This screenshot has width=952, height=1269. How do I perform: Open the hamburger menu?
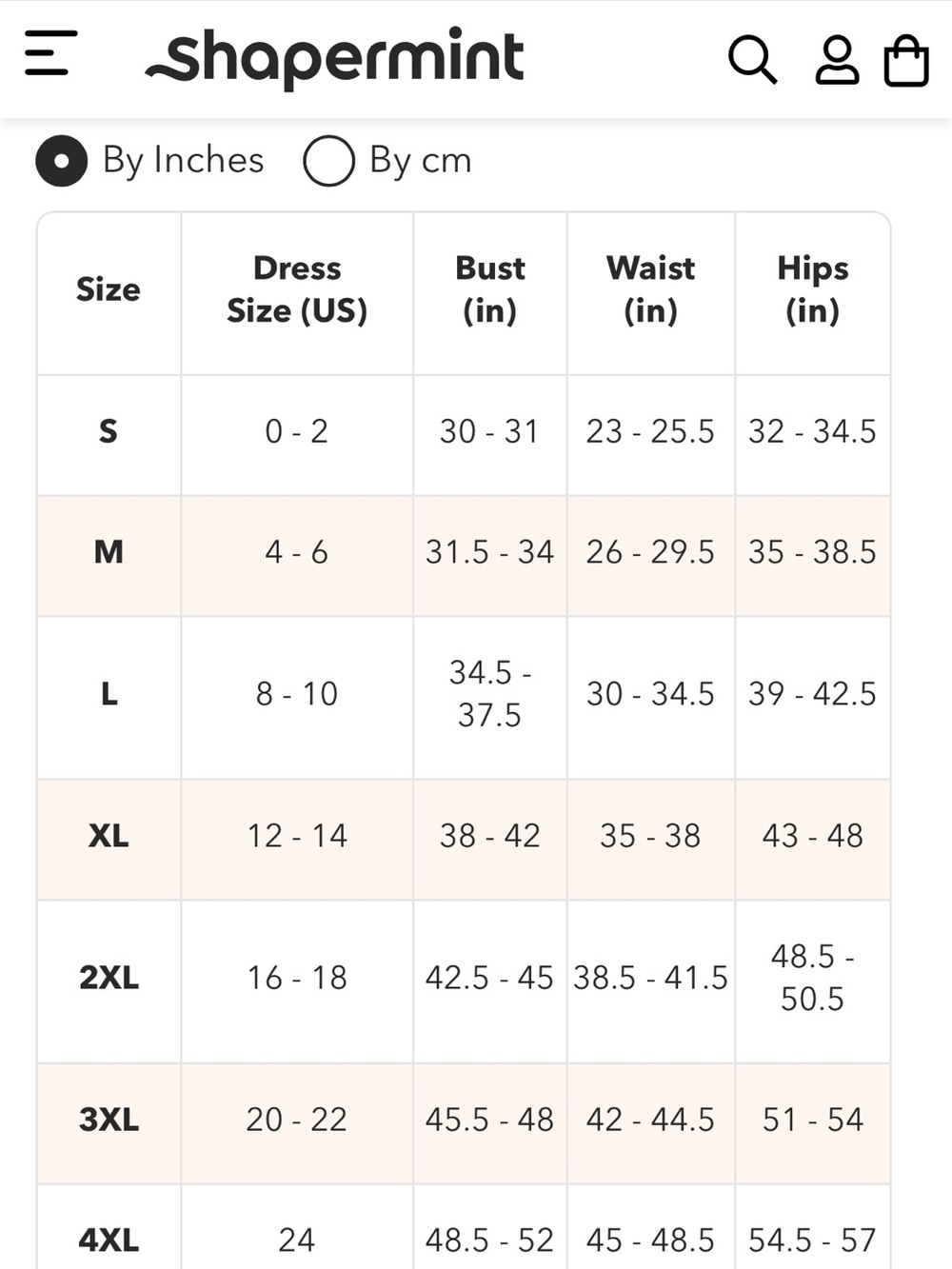coord(50,52)
